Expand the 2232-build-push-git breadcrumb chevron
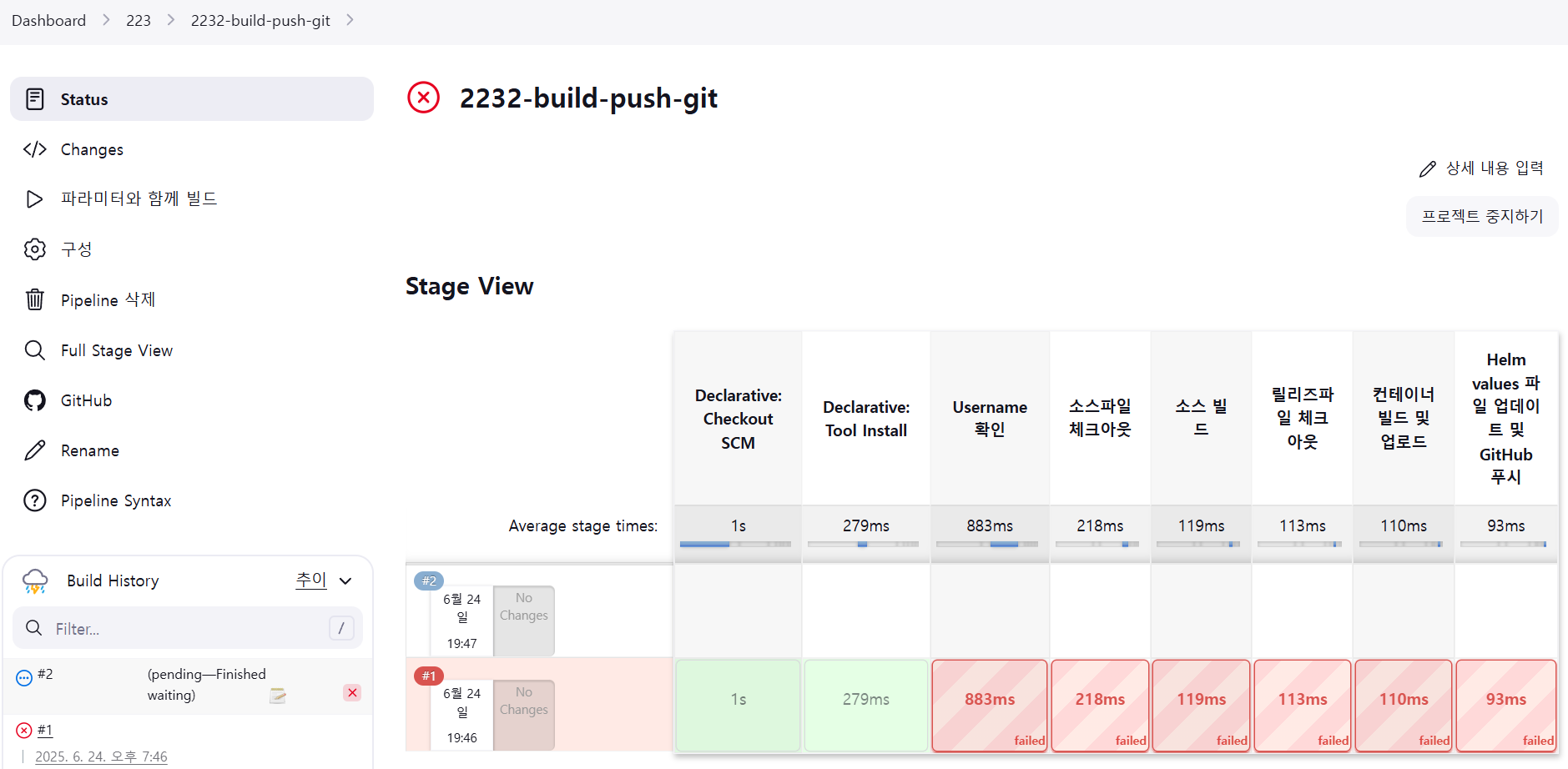The height and width of the screenshot is (769, 1568). point(350,20)
